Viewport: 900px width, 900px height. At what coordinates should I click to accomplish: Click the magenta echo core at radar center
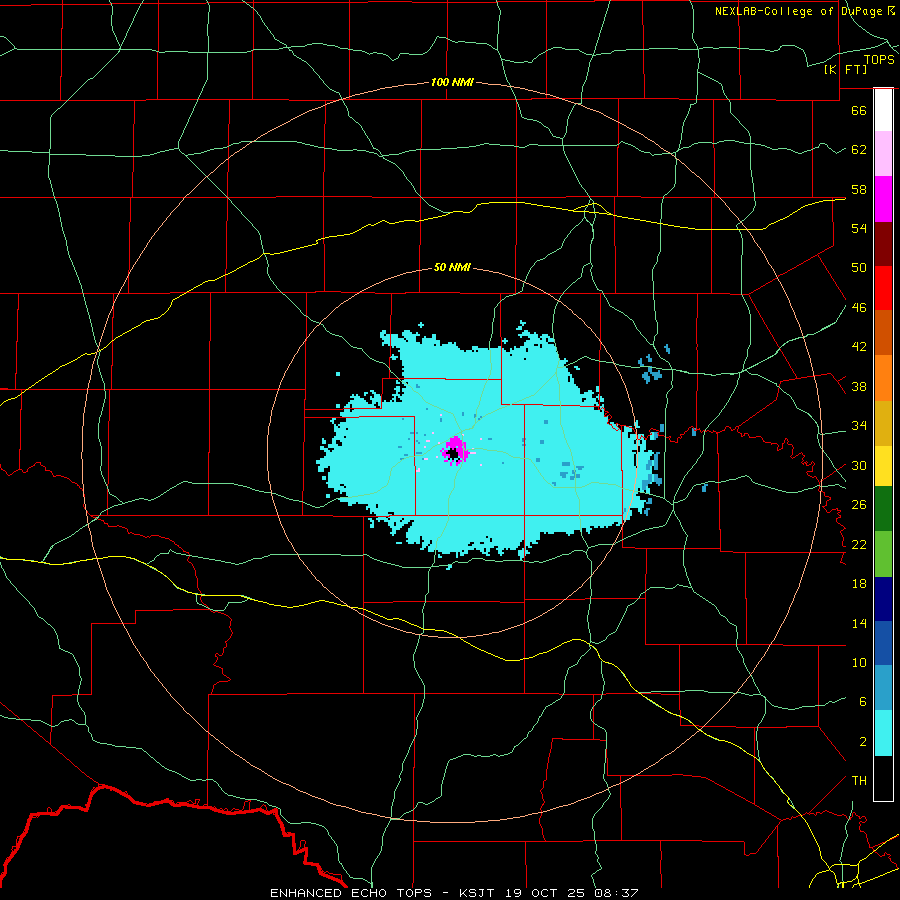click(x=455, y=449)
